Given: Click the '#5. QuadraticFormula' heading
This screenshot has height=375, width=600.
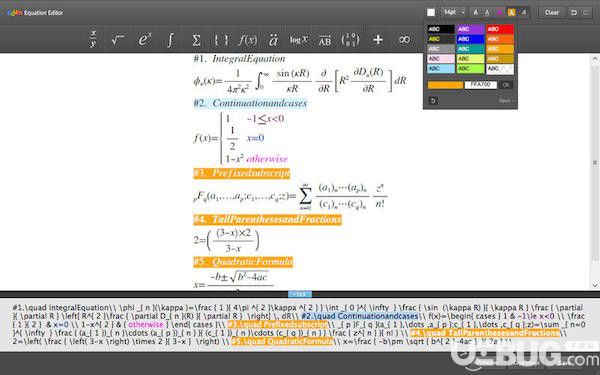Looking at the screenshot, I should (x=243, y=262).
